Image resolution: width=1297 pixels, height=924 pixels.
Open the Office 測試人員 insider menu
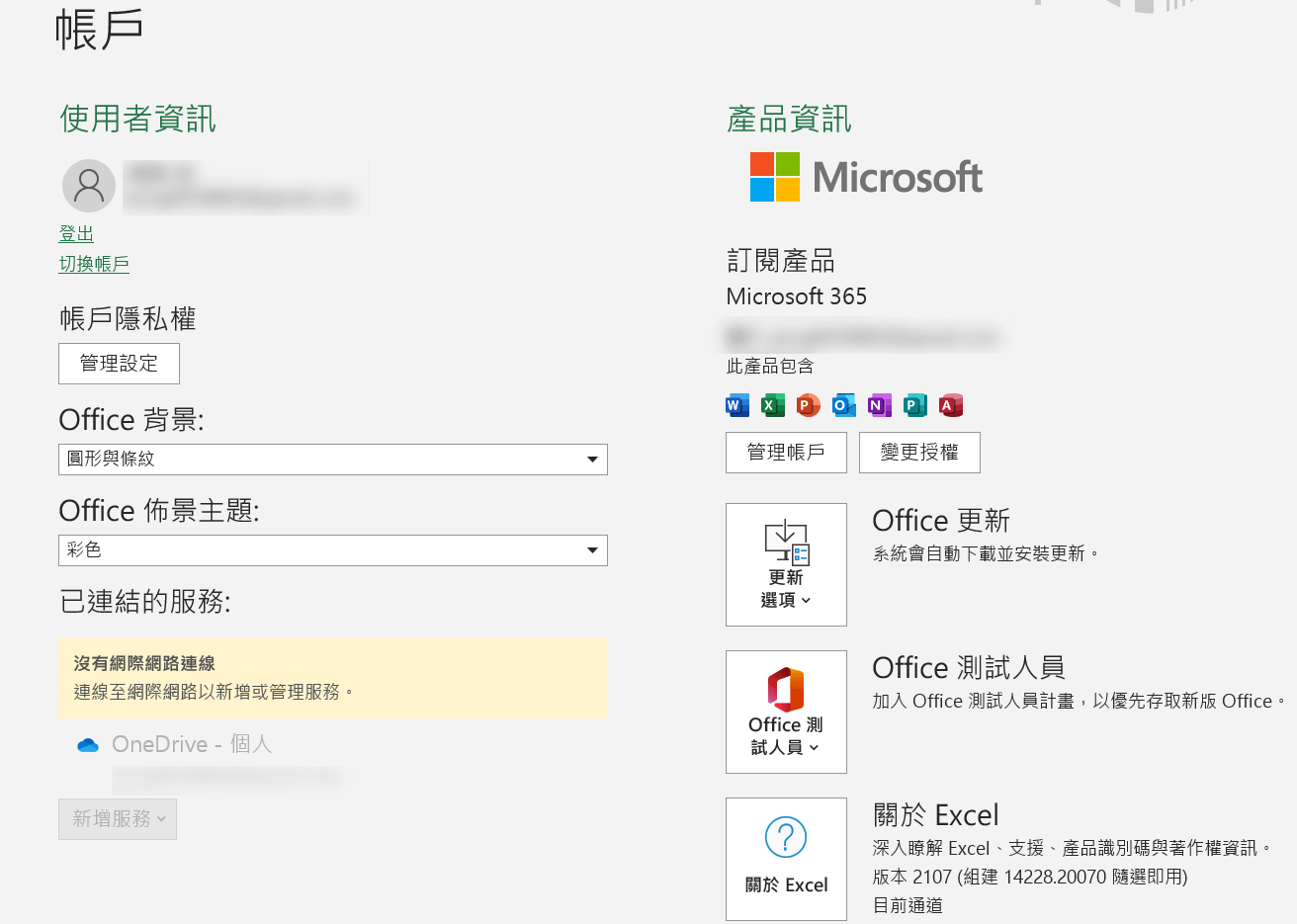coord(786,712)
